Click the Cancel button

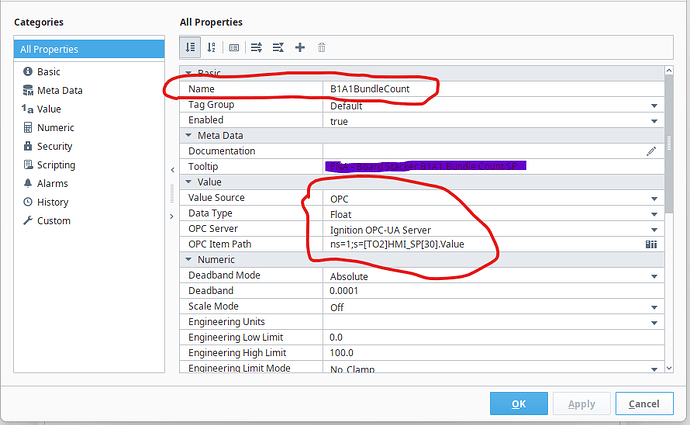[x=644, y=403]
